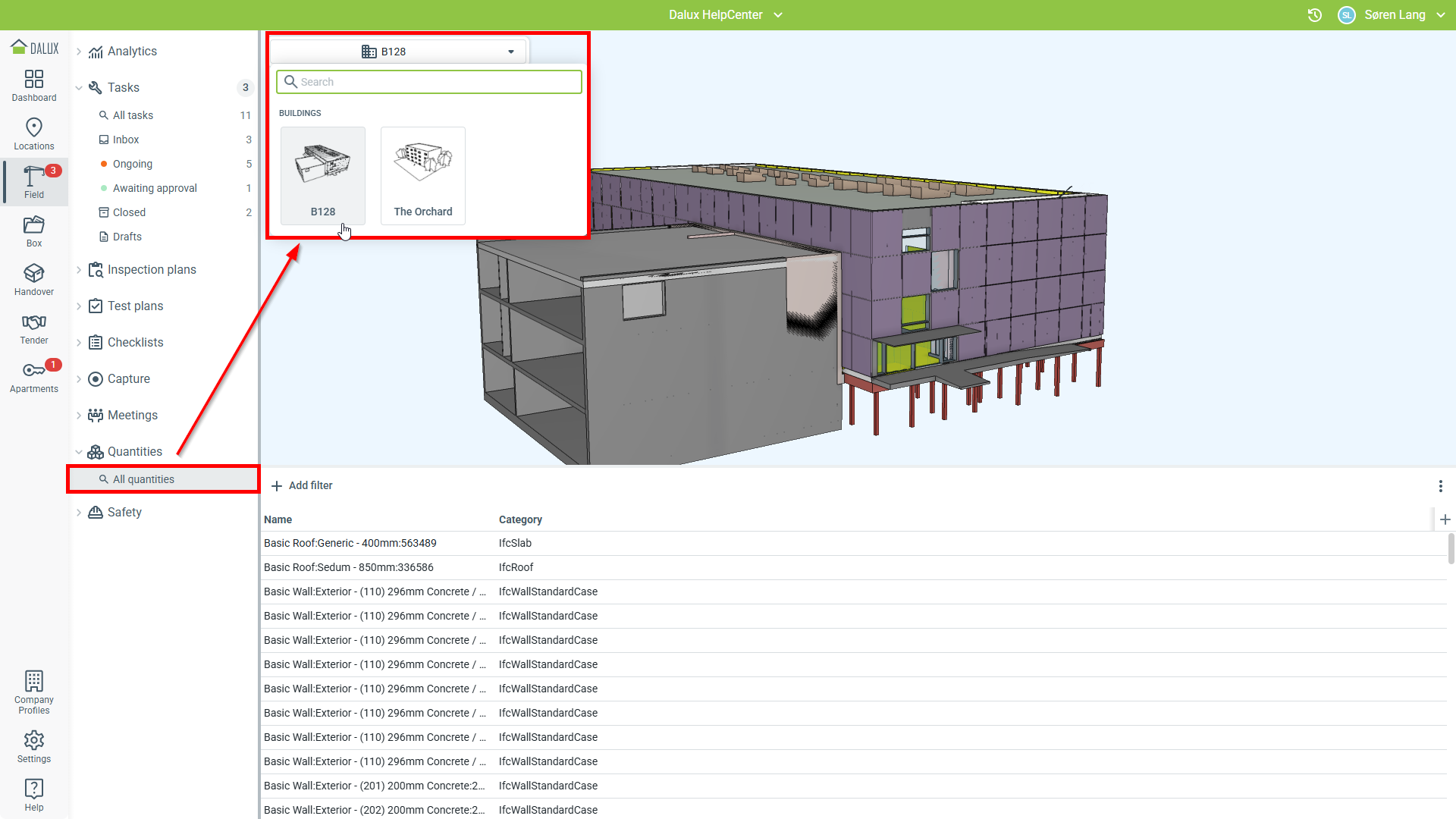Image resolution: width=1456 pixels, height=819 pixels.
Task: Expand the Inspection plans section
Action: [79, 270]
